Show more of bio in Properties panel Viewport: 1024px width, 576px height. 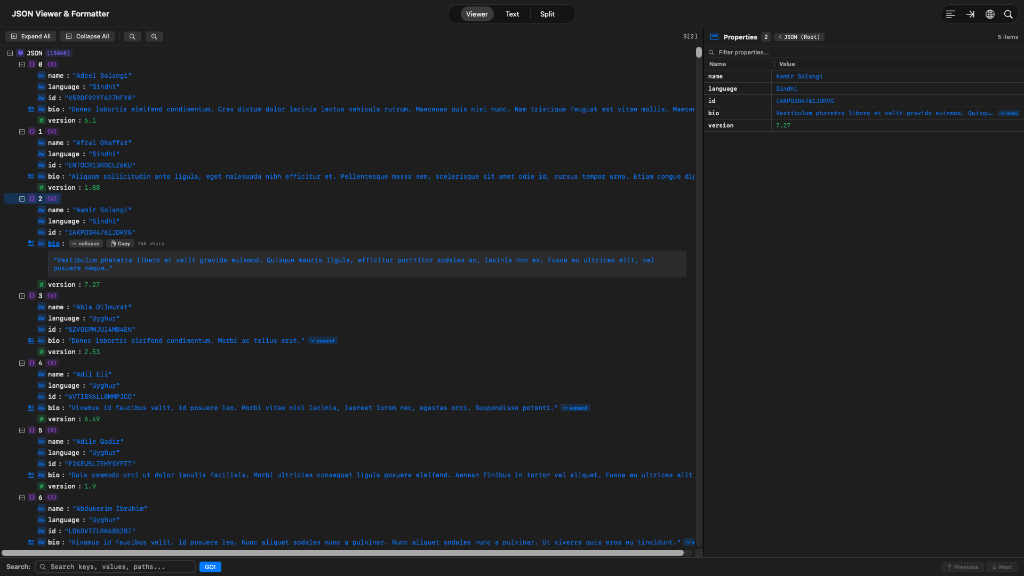click(x=1009, y=114)
